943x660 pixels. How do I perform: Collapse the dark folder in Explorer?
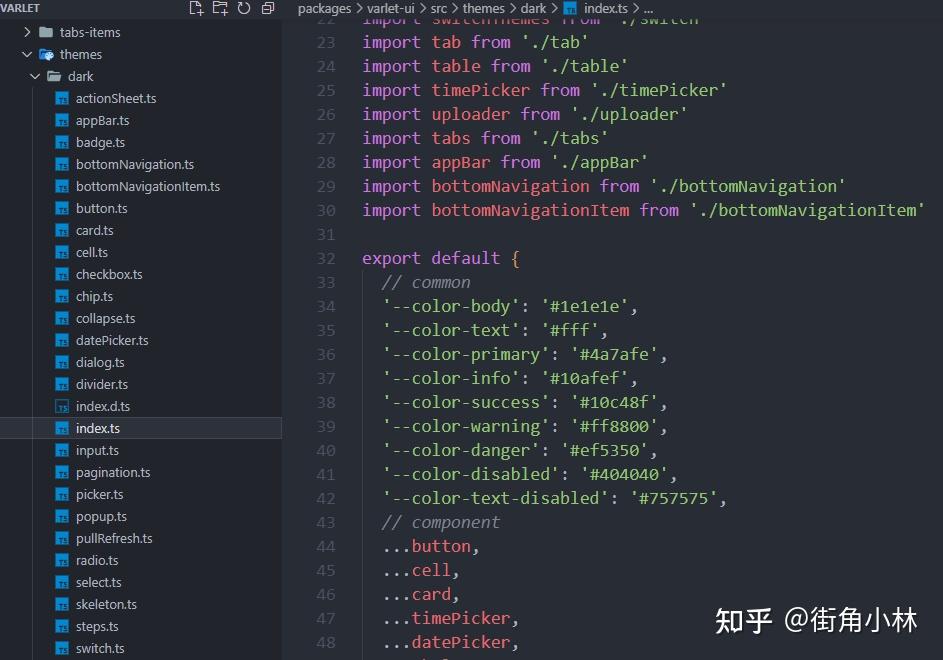coord(35,76)
